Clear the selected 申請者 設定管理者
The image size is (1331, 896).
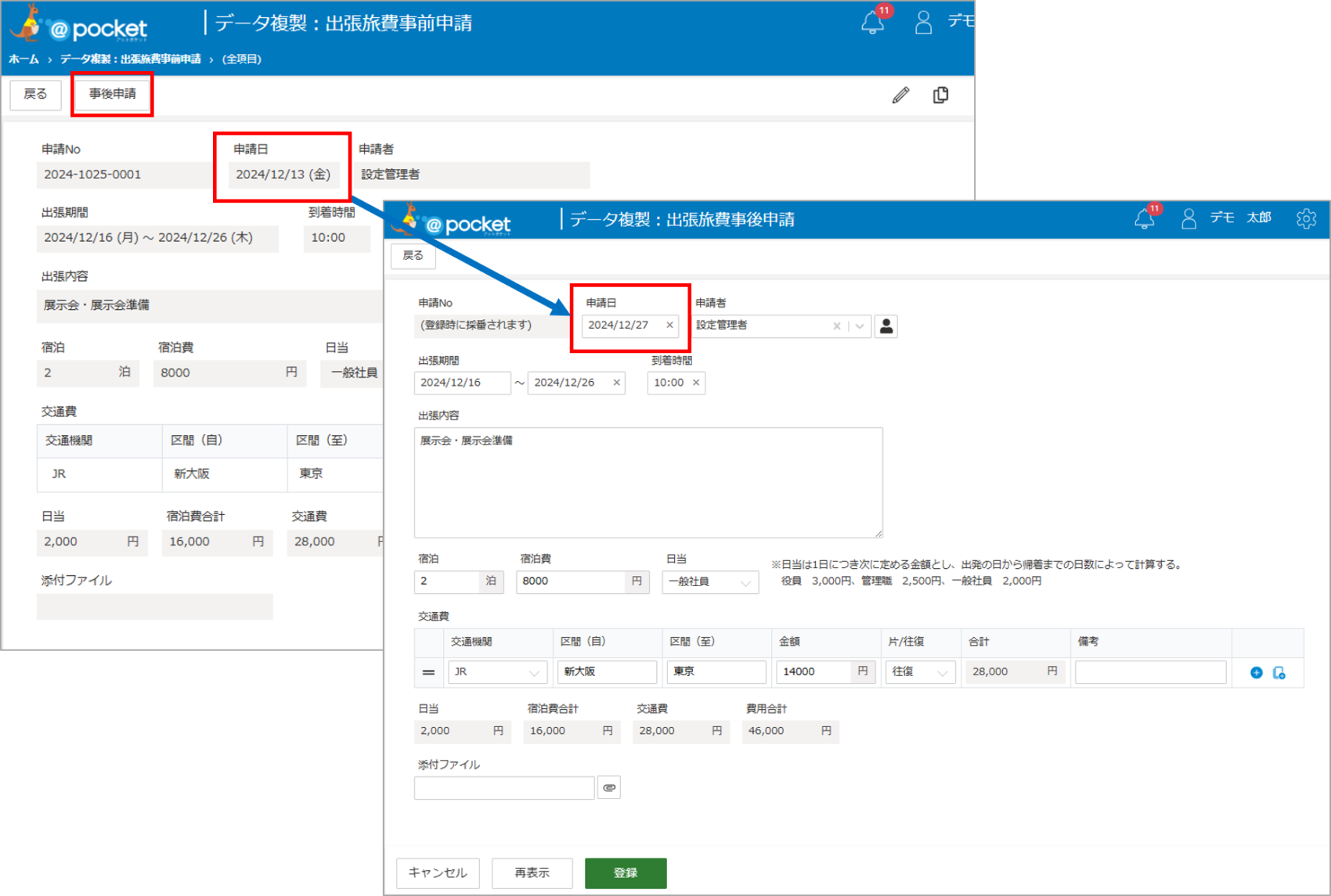(837, 326)
